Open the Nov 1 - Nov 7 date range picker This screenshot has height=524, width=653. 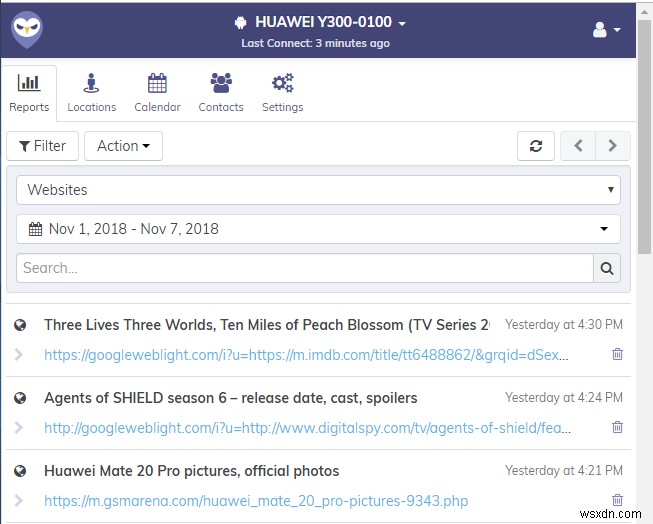coord(318,229)
